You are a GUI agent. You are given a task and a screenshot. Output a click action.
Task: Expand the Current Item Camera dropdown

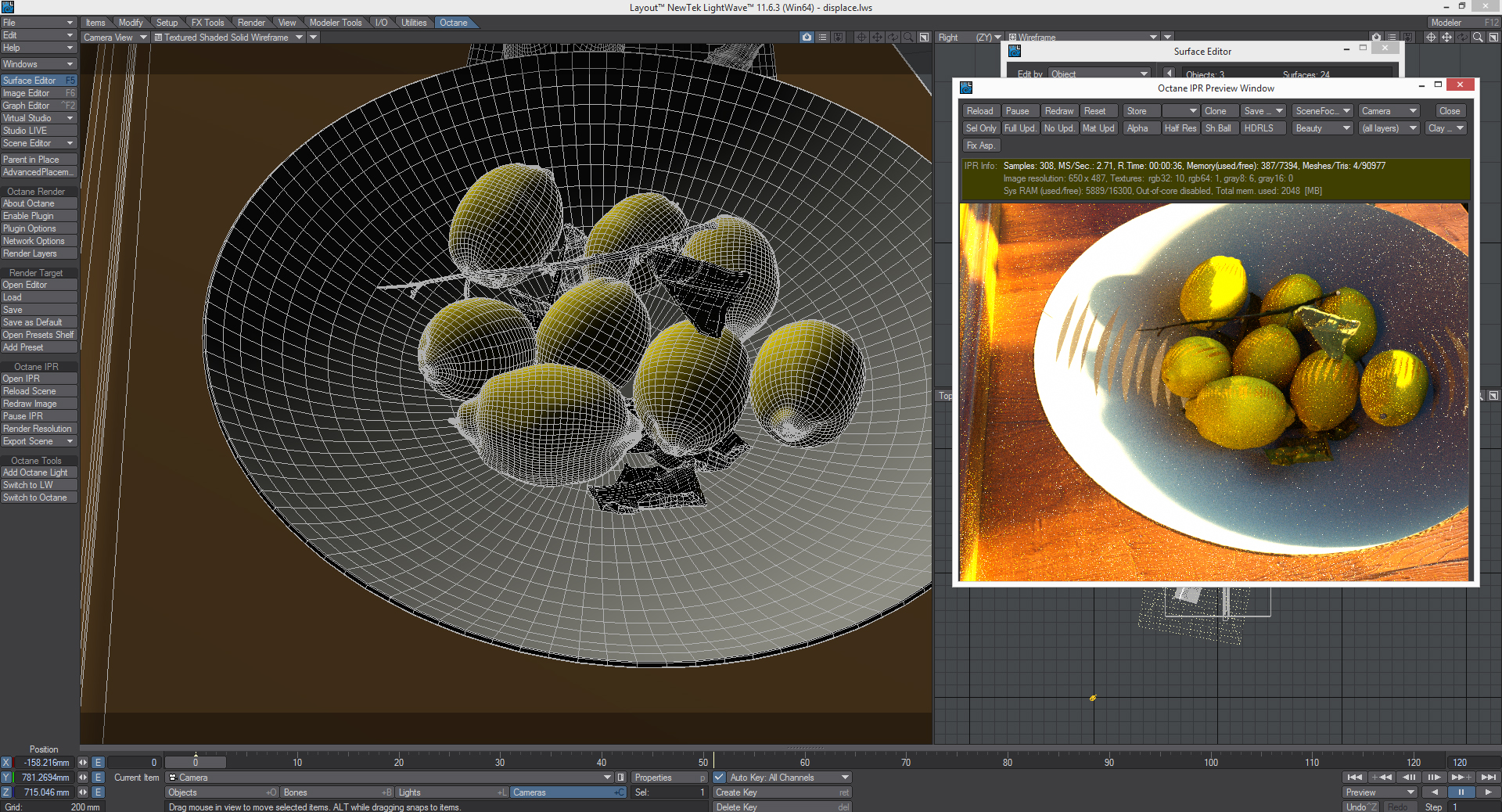click(607, 778)
